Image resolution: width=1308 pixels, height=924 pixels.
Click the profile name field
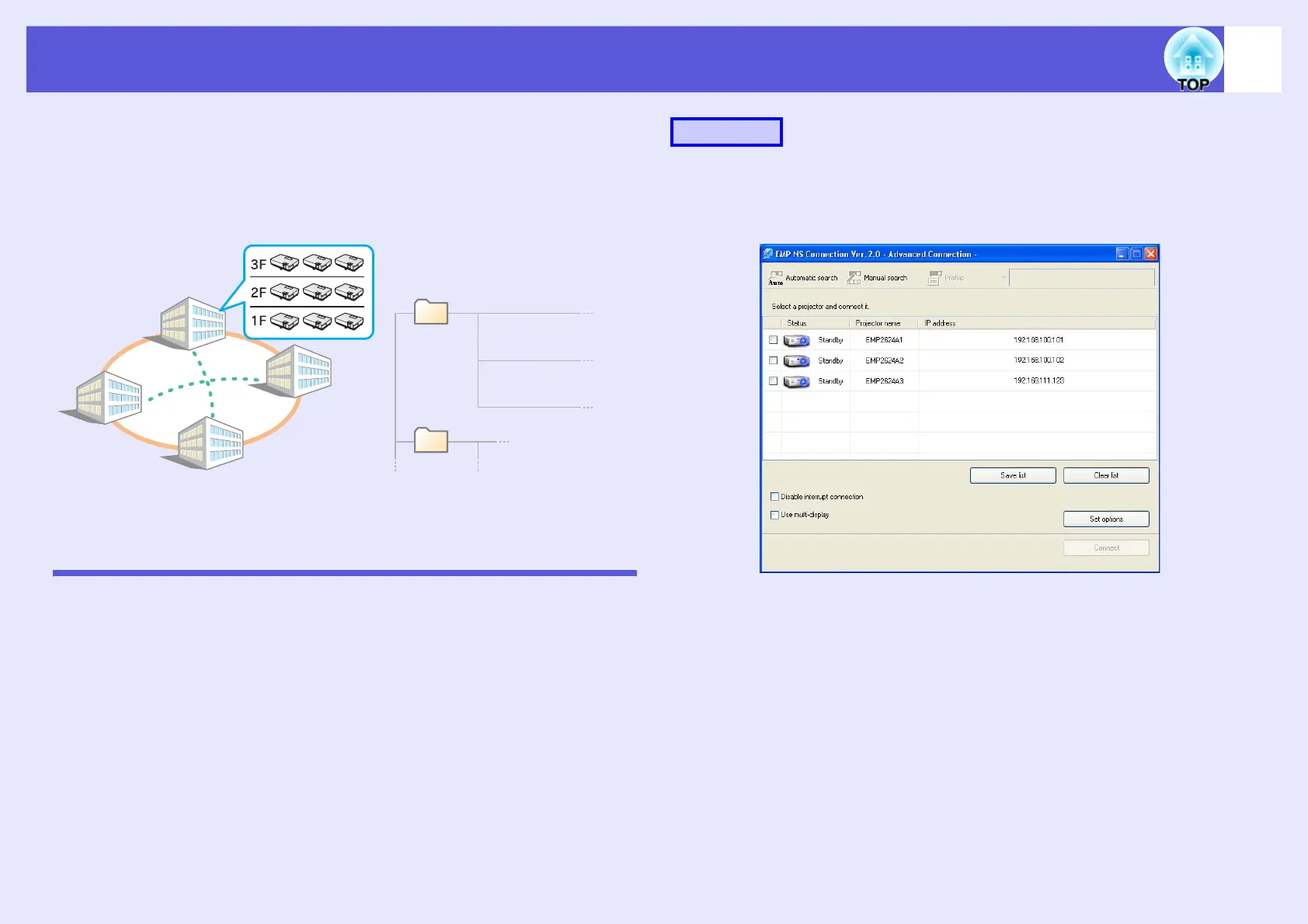(1082, 278)
